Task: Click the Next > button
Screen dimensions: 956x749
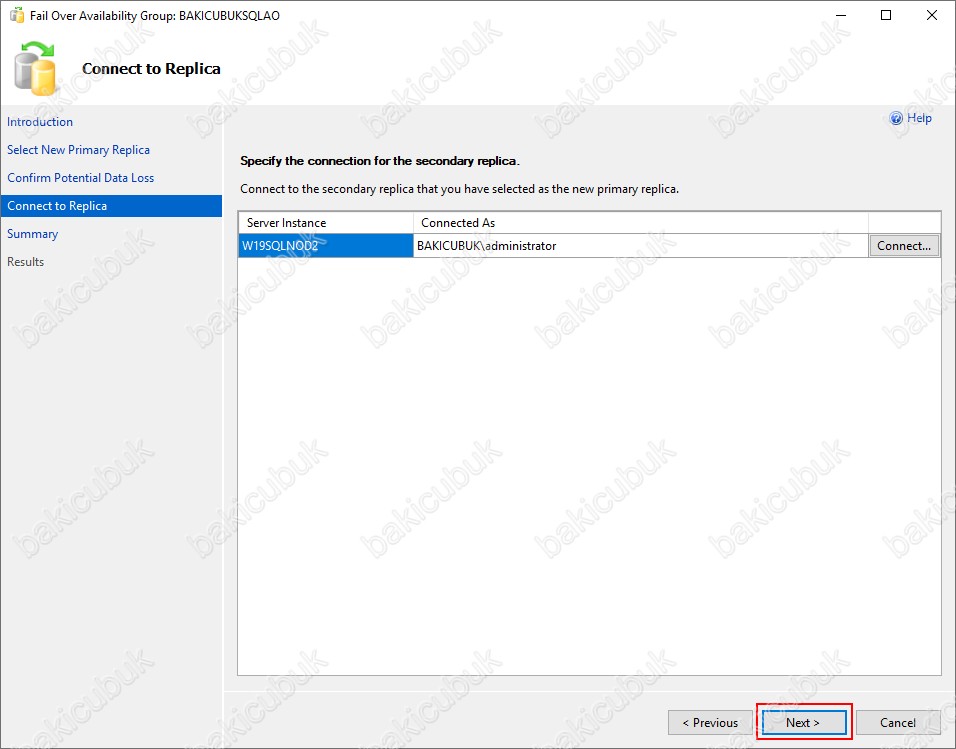Action: (x=804, y=723)
